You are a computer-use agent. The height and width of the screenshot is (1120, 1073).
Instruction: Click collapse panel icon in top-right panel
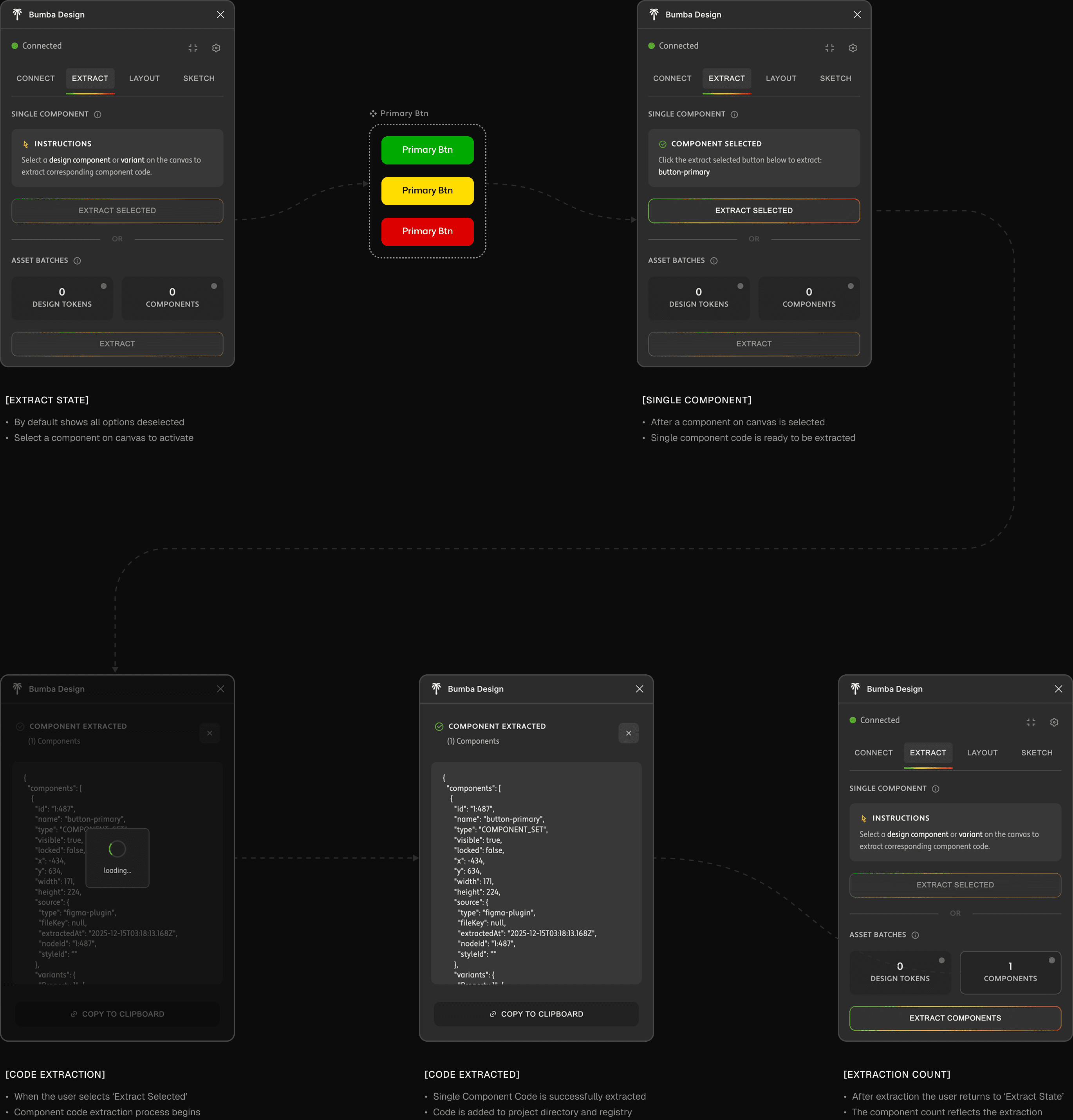point(829,48)
